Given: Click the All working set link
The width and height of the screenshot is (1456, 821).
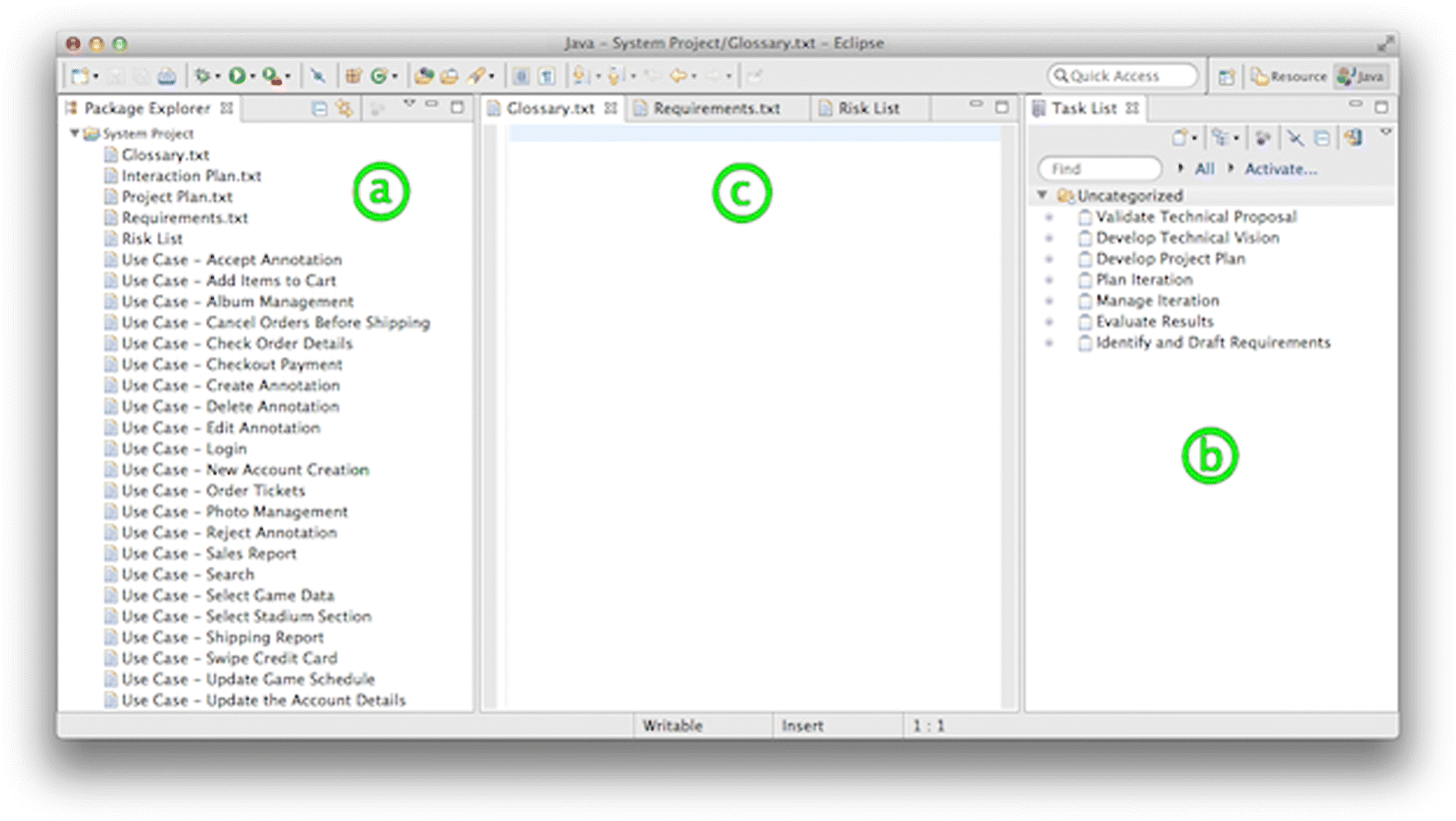Looking at the screenshot, I should pos(1204,169).
